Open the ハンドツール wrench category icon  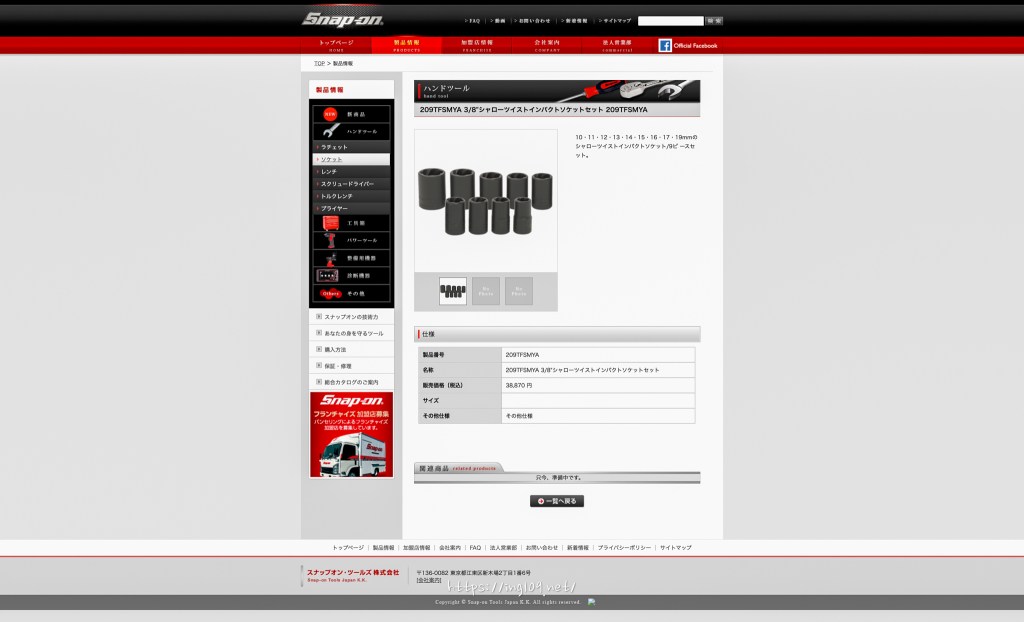(330, 131)
